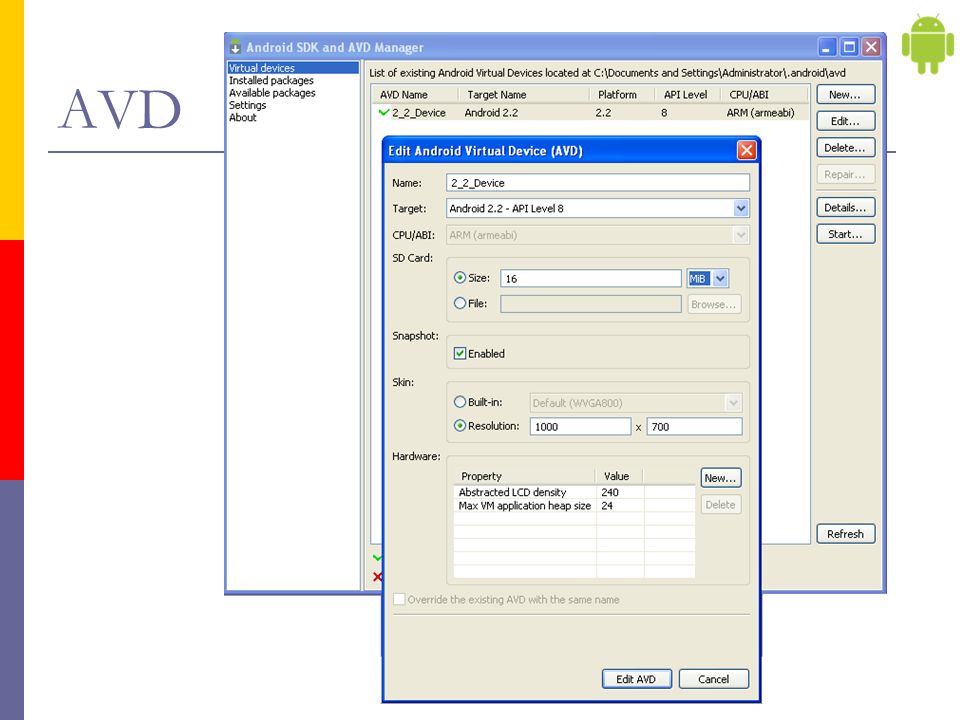Cancel the Edit AVD dialog
Image resolution: width=960 pixels, height=720 pixels.
click(714, 679)
